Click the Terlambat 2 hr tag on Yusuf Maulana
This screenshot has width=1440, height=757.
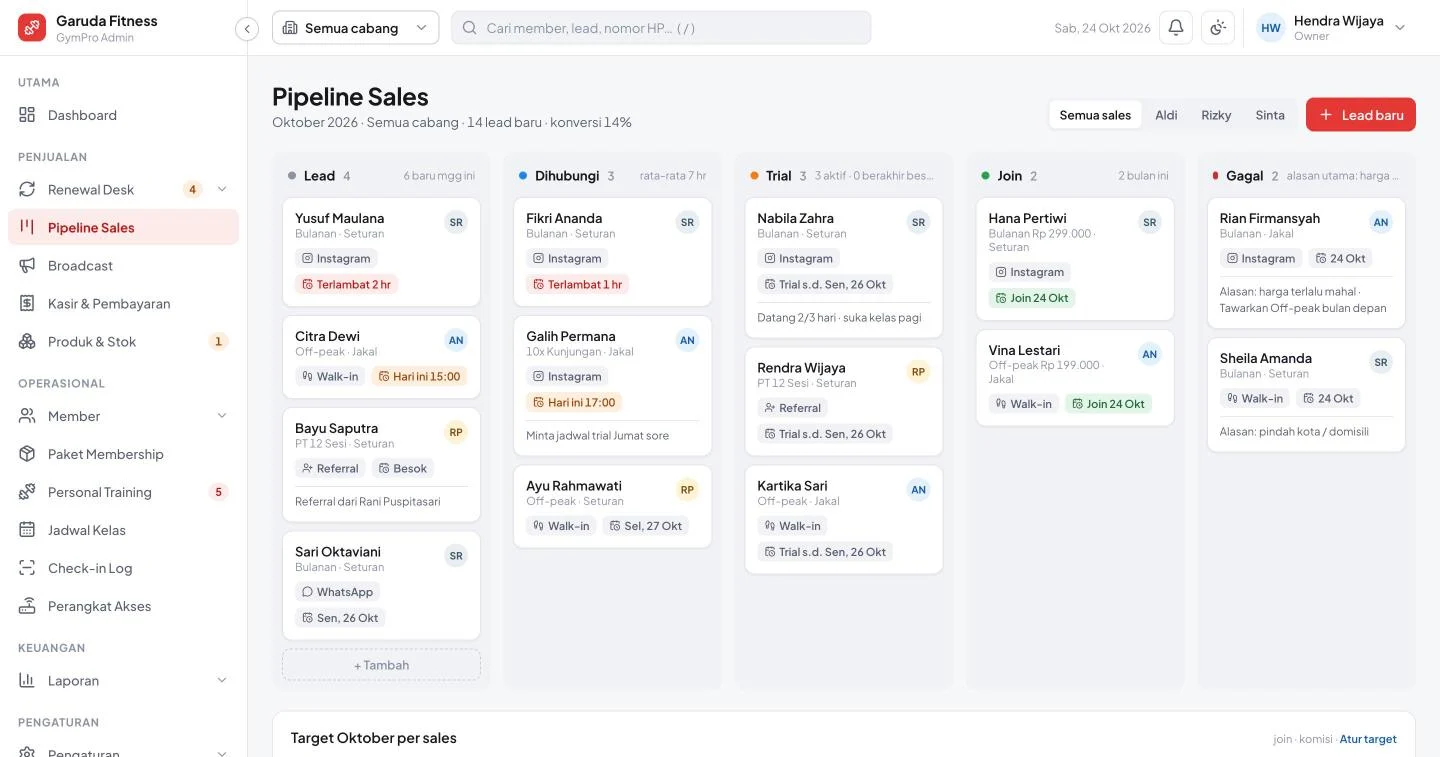[x=346, y=284]
